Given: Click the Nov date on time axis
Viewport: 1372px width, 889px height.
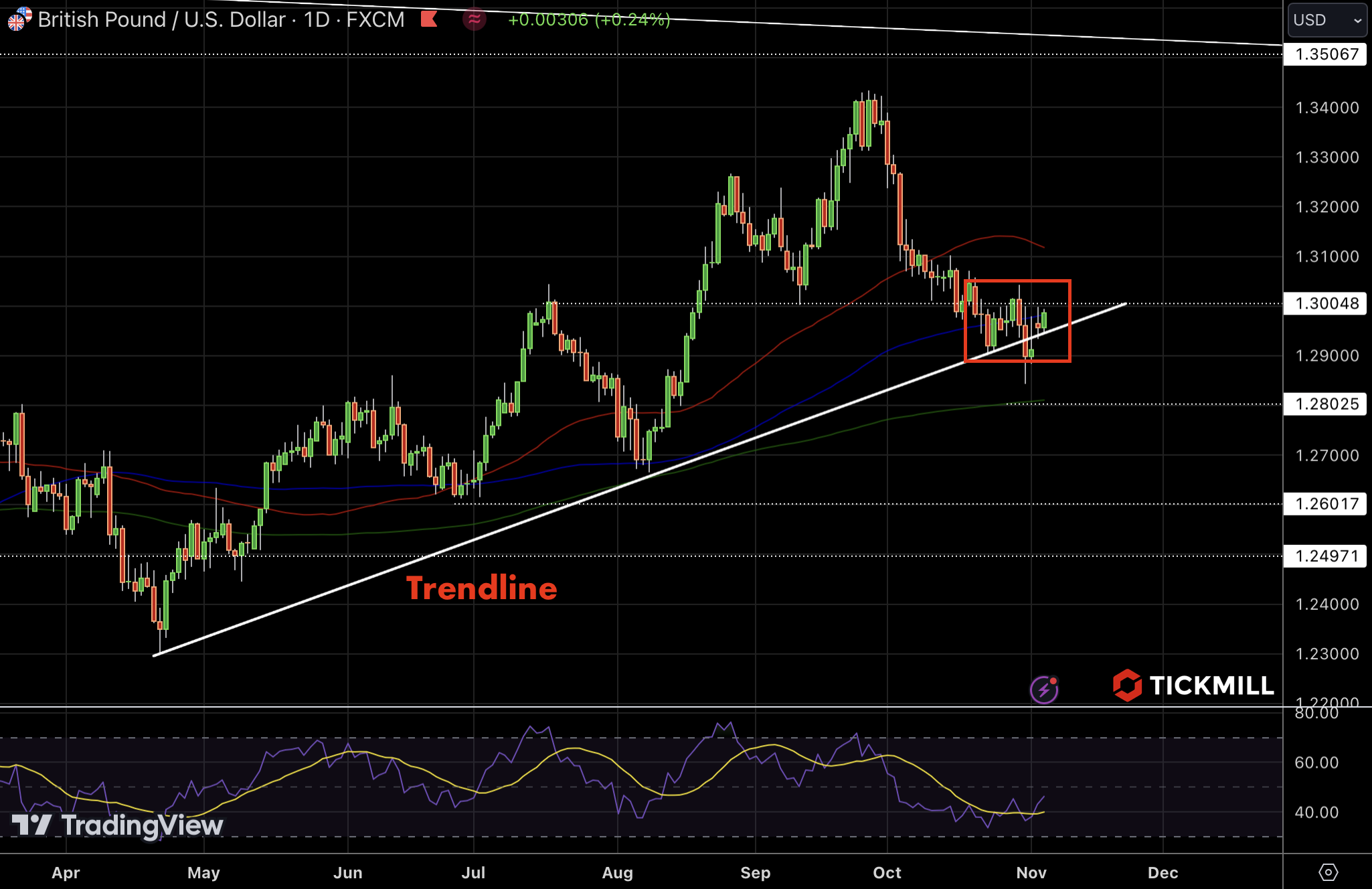Looking at the screenshot, I should tap(1031, 872).
